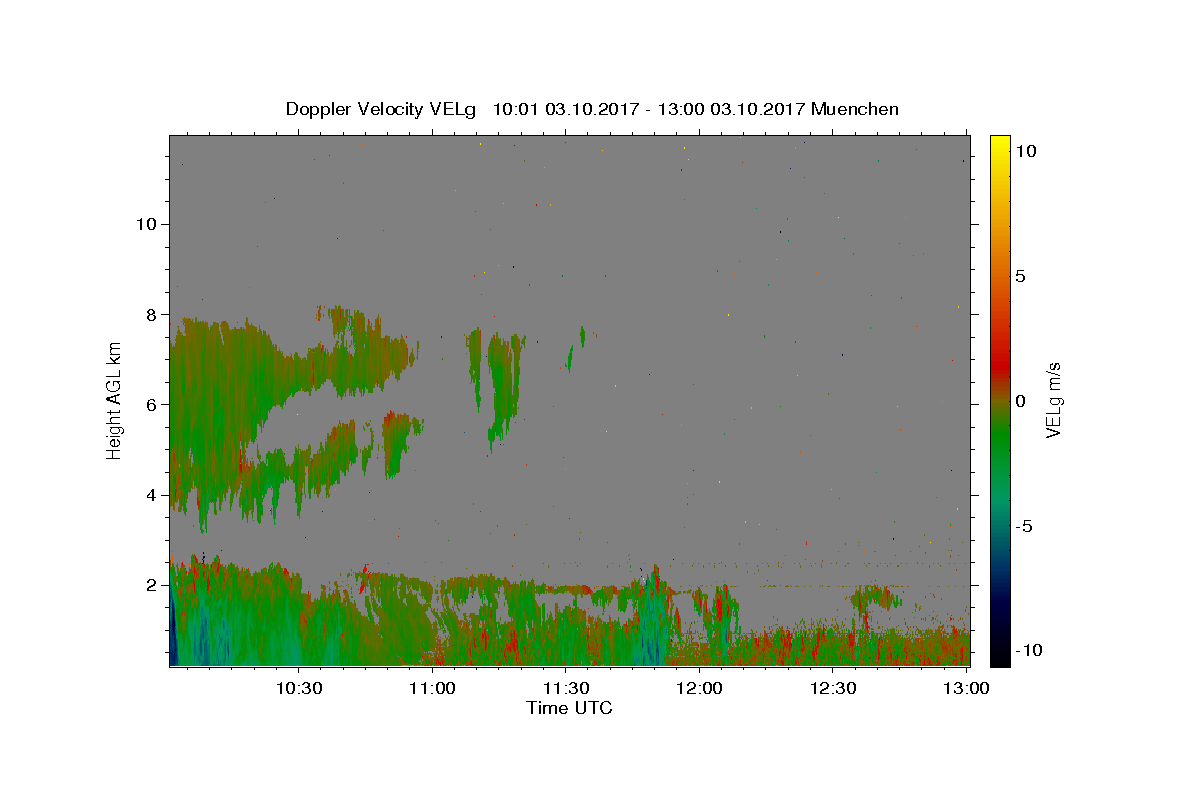Click the Time UTC axis title

(569, 708)
